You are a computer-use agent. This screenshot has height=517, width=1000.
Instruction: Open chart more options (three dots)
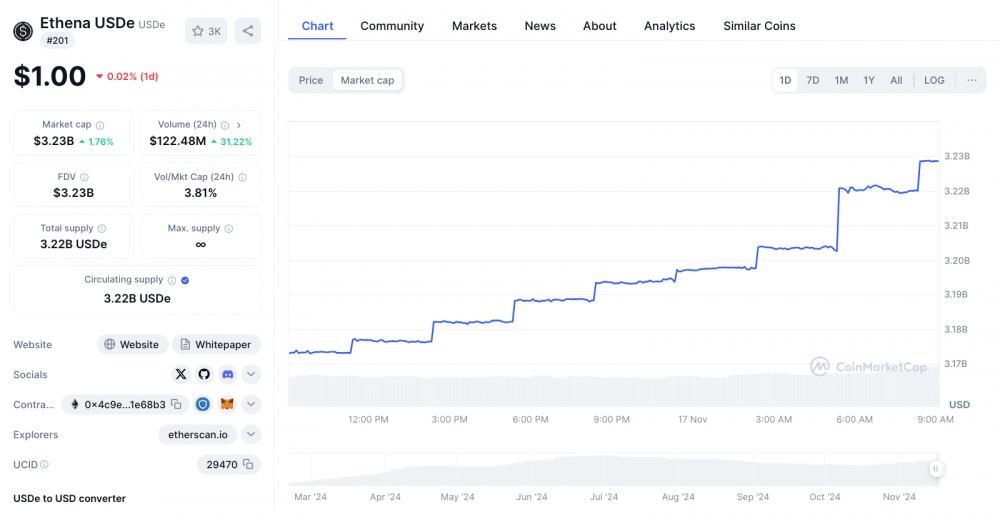[972, 80]
